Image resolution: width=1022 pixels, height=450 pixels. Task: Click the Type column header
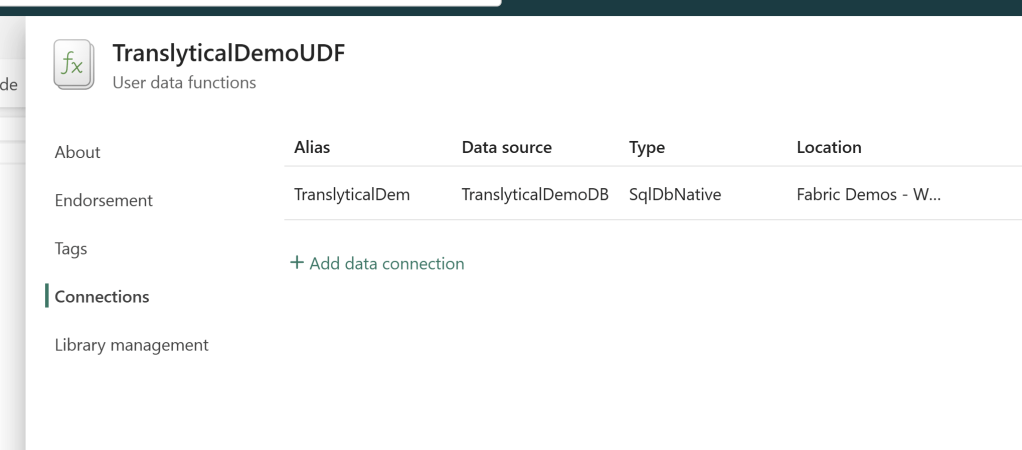[x=647, y=147]
